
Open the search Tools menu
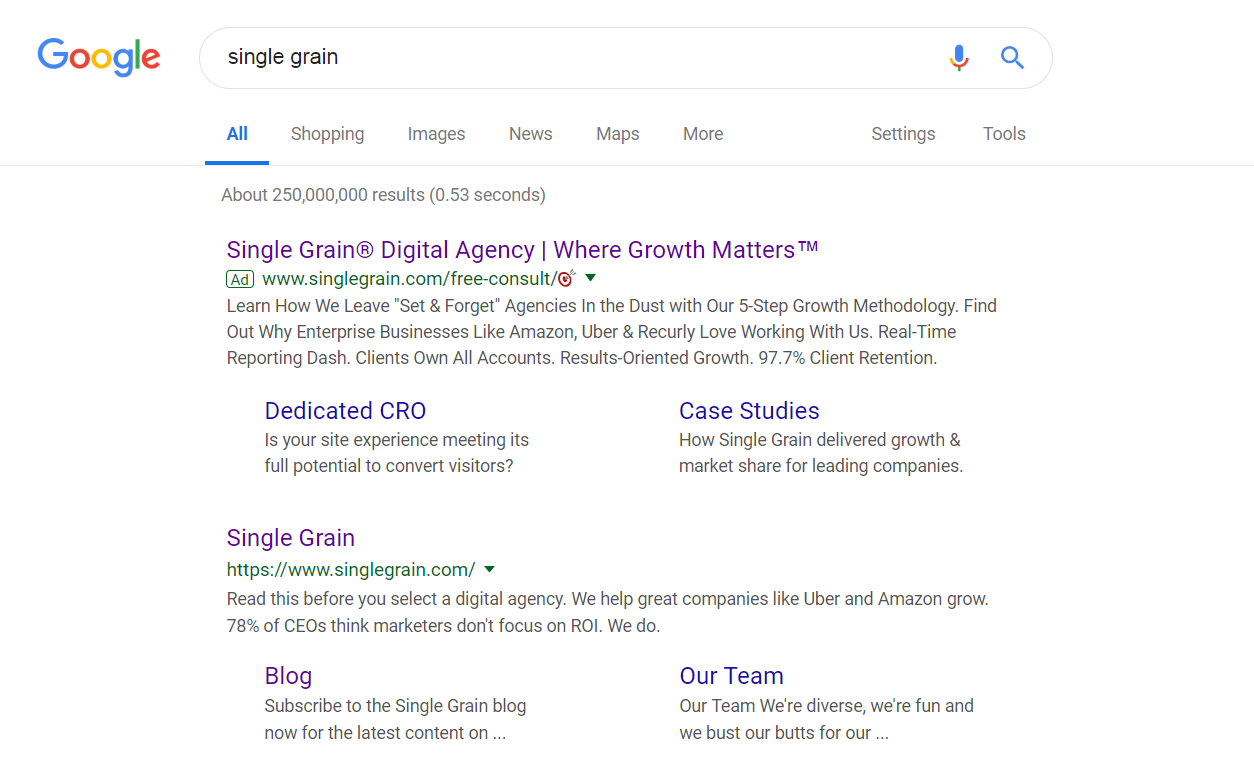1004,134
